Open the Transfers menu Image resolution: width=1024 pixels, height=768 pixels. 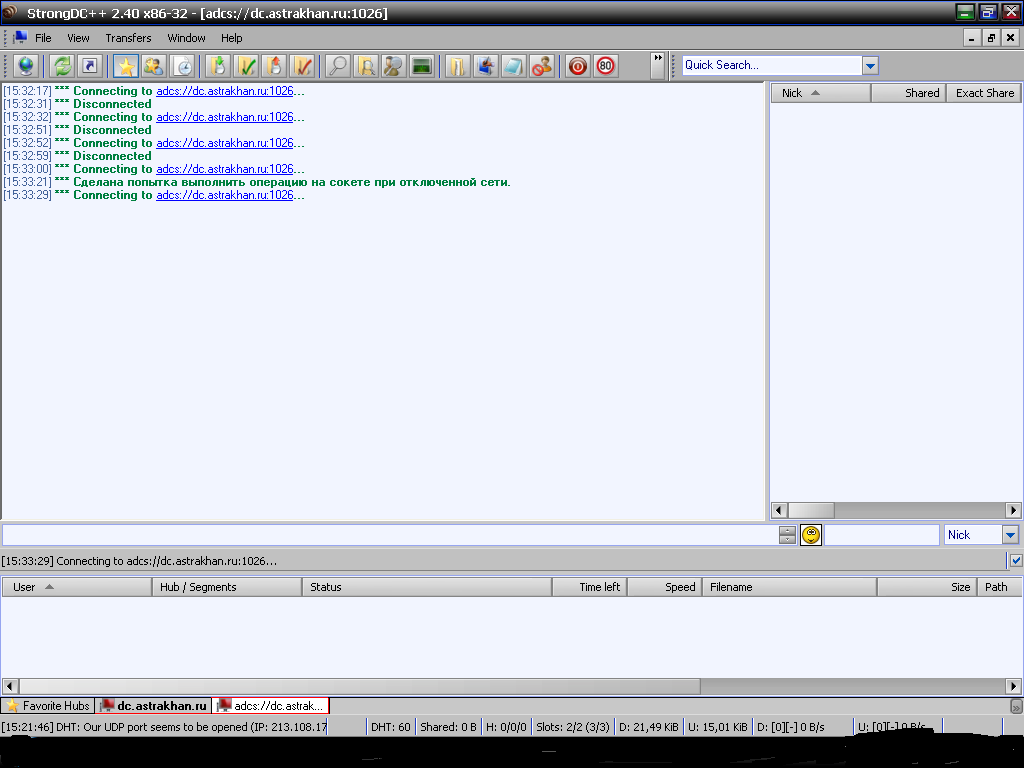(x=128, y=38)
